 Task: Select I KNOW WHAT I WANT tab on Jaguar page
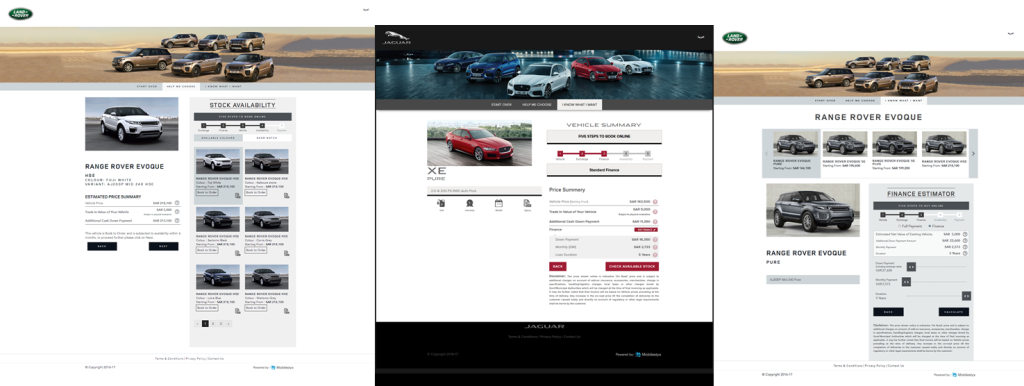pyautogui.click(x=580, y=105)
